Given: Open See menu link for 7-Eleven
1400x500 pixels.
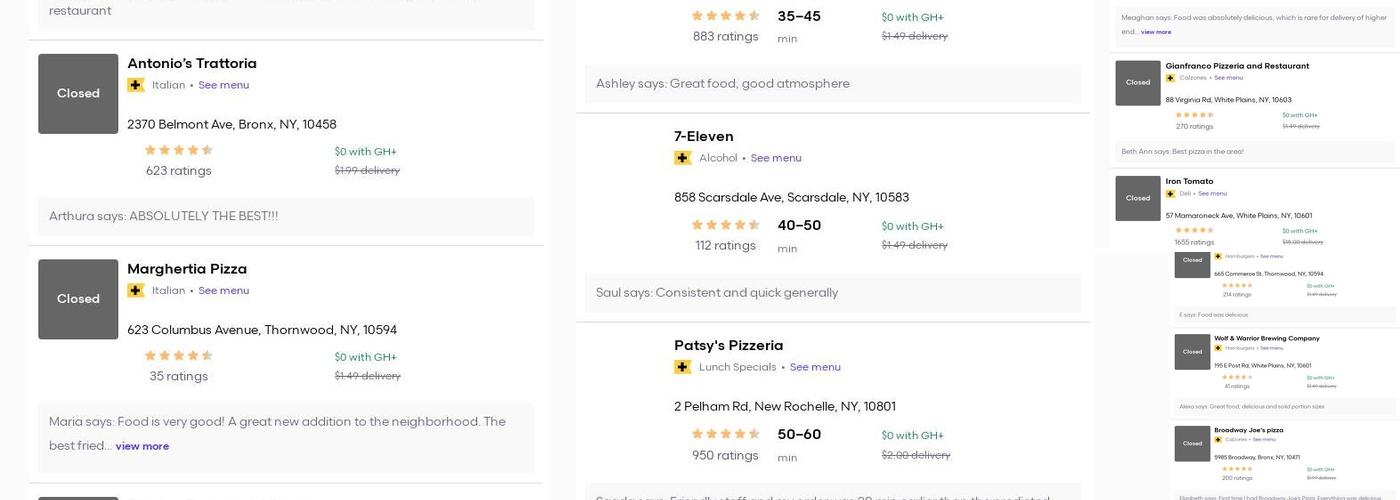Looking at the screenshot, I should pos(776,158).
